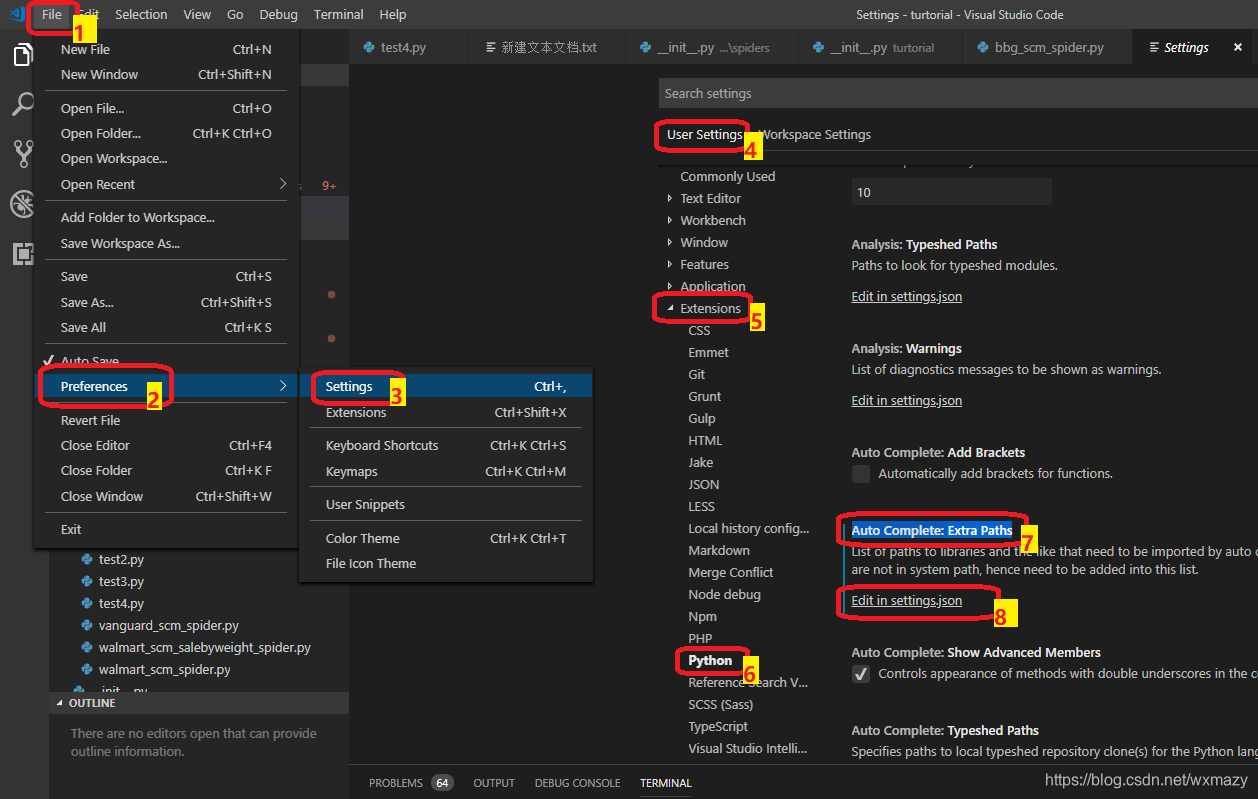Choose Save All from File menu
1258x799 pixels.
coord(166,328)
